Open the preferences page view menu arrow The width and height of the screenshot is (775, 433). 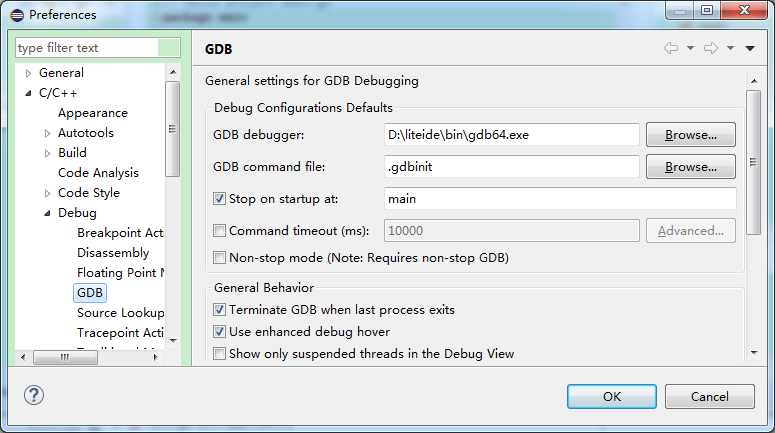(750, 48)
